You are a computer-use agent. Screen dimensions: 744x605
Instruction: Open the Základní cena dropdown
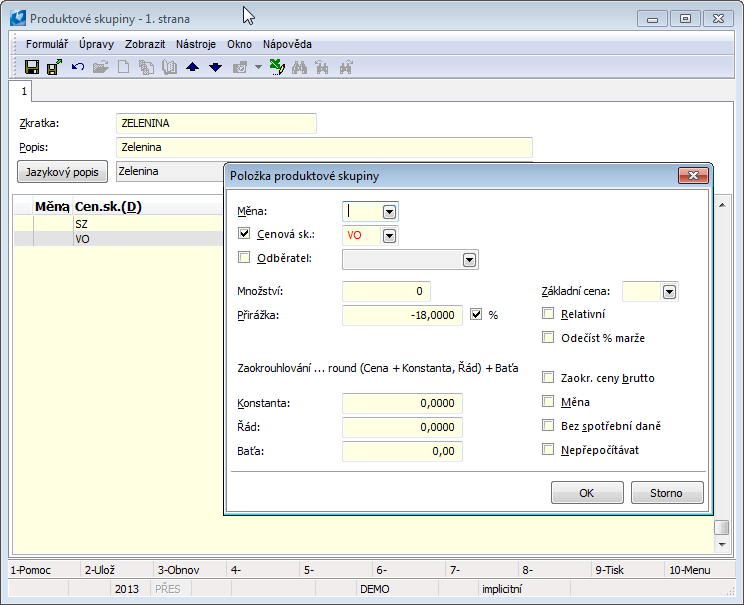click(x=669, y=292)
